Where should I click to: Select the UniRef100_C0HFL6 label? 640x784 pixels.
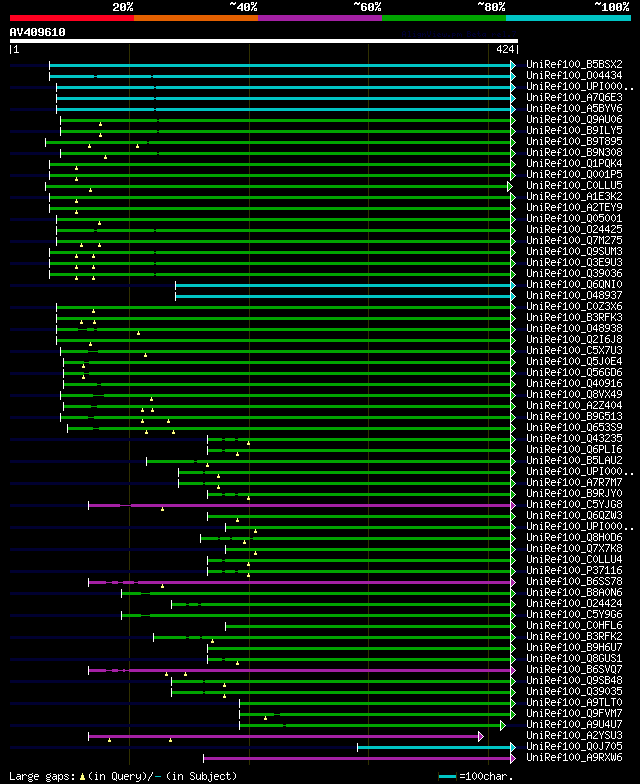point(574,626)
